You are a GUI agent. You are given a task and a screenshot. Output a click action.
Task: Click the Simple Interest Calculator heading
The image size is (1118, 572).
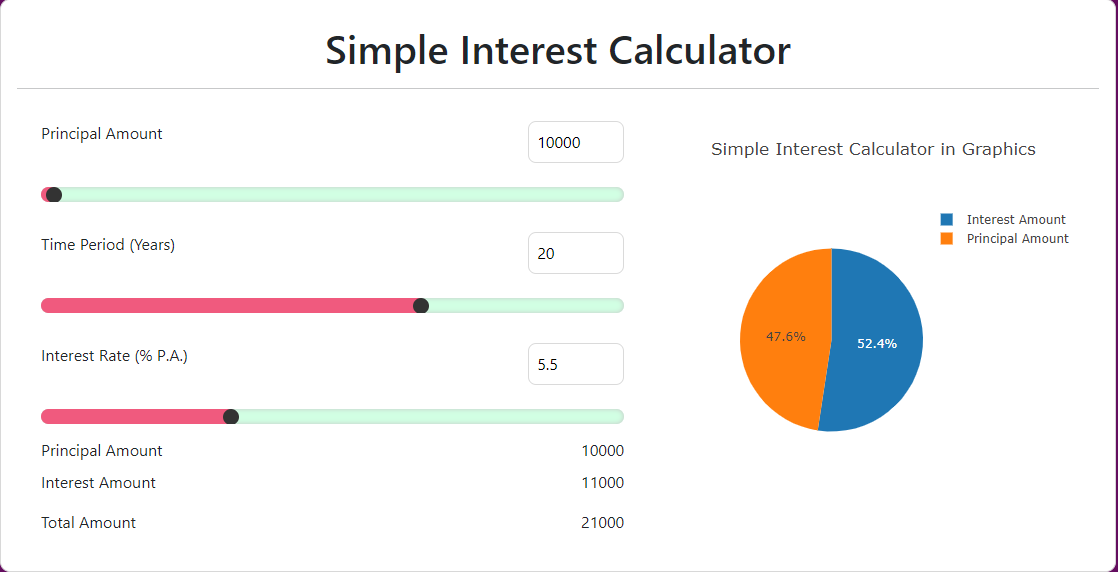tap(558, 51)
